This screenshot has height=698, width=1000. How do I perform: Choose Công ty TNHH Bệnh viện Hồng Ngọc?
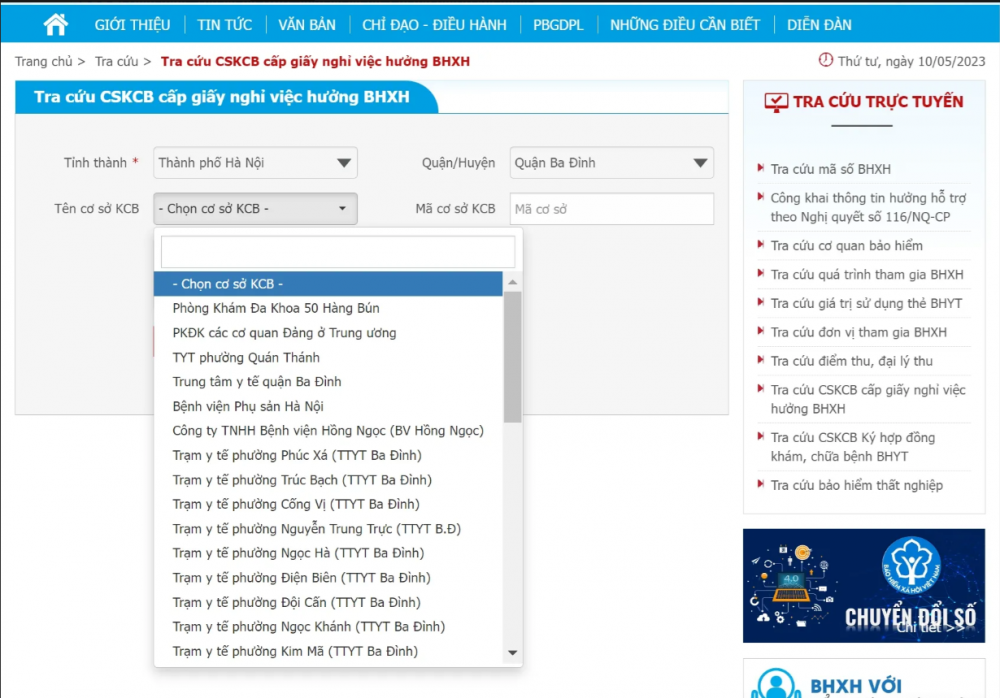point(328,431)
